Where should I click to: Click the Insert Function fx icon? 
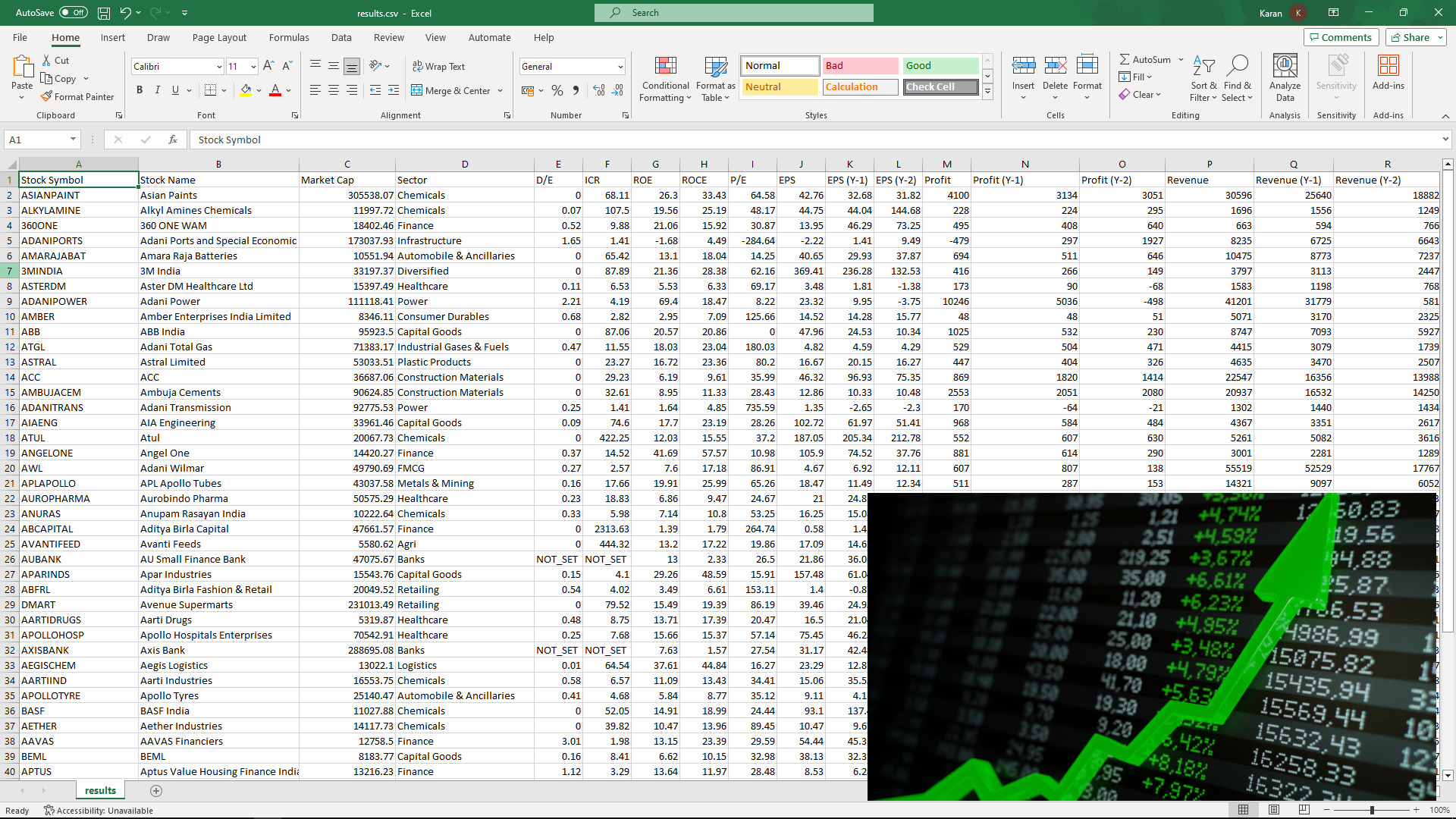coord(173,140)
